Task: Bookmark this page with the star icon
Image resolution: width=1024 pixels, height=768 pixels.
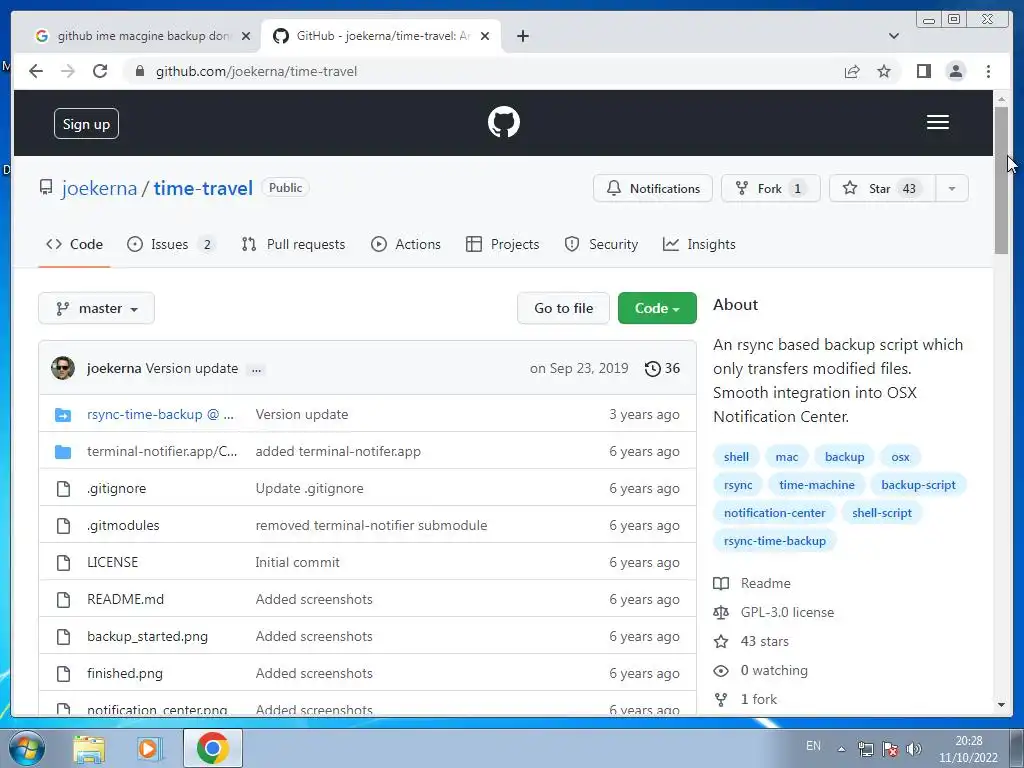Action: 884,71
